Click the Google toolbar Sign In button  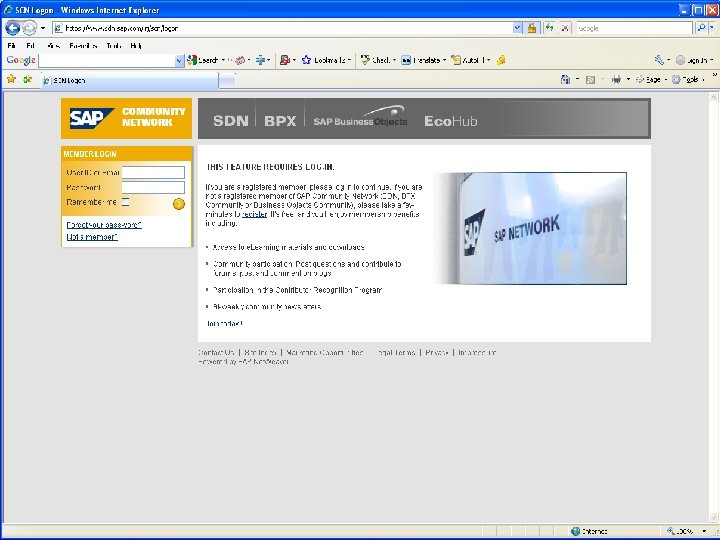coord(692,60)
